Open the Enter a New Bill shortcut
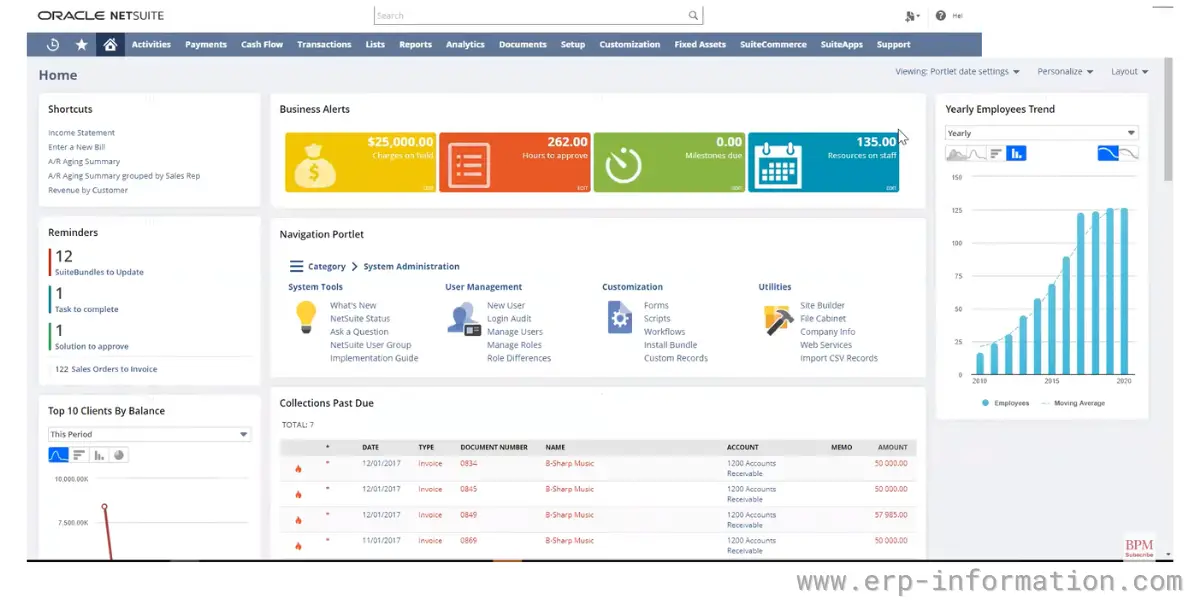 tap(77, 147)
